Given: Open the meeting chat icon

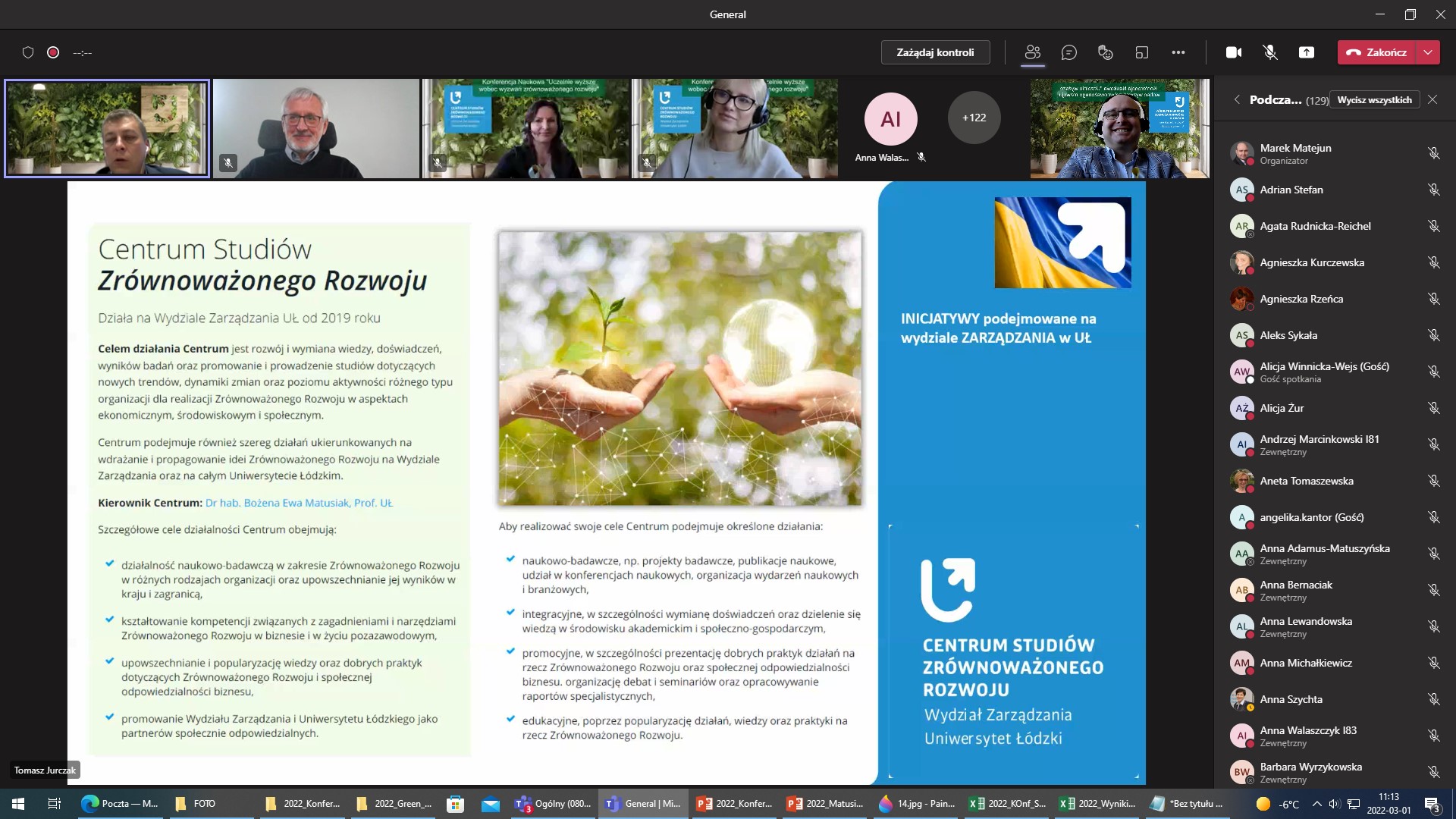Looking at the screenshot, I should 1069,52.
